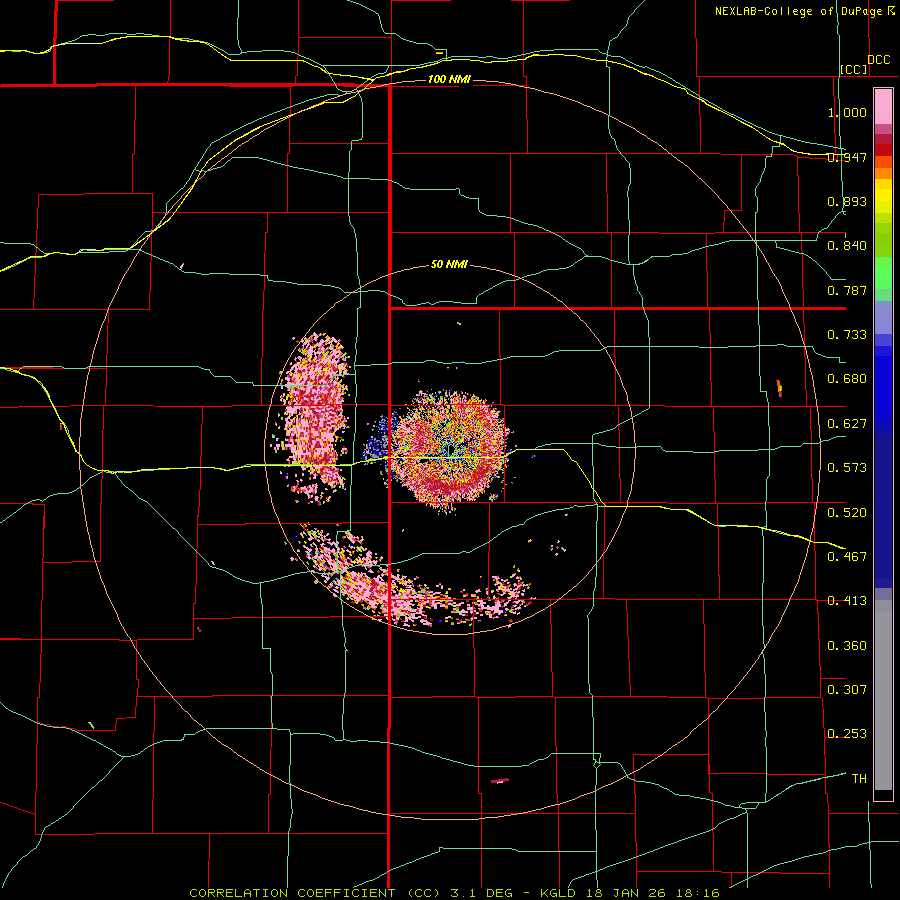The image size is (900, 900).
Task: Click the "0.787" color scale value
Action: 847,290
